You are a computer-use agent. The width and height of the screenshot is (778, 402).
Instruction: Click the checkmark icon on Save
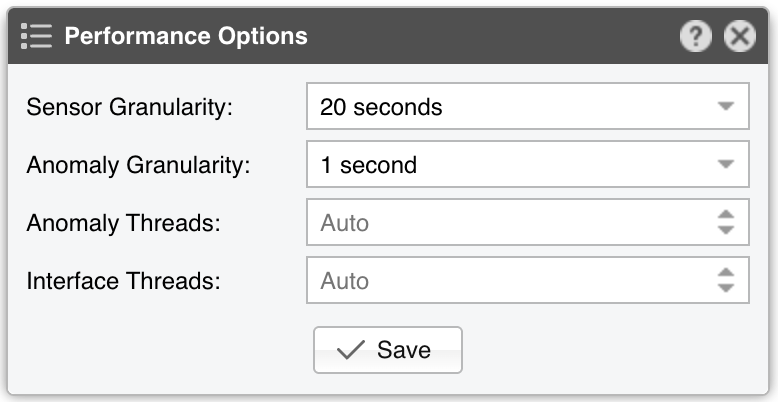pyautogui.click(x=350, y=350)
